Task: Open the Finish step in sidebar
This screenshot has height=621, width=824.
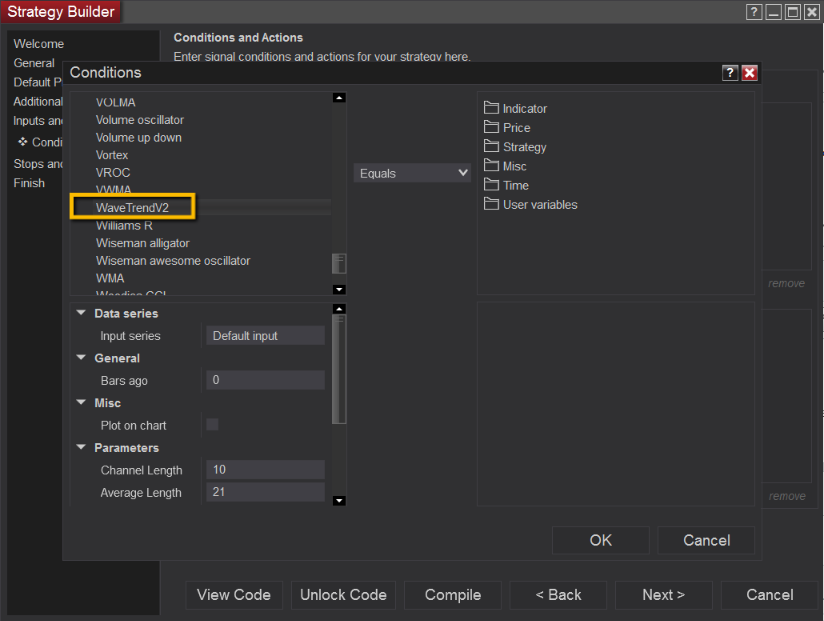Action: click(29, 183)
